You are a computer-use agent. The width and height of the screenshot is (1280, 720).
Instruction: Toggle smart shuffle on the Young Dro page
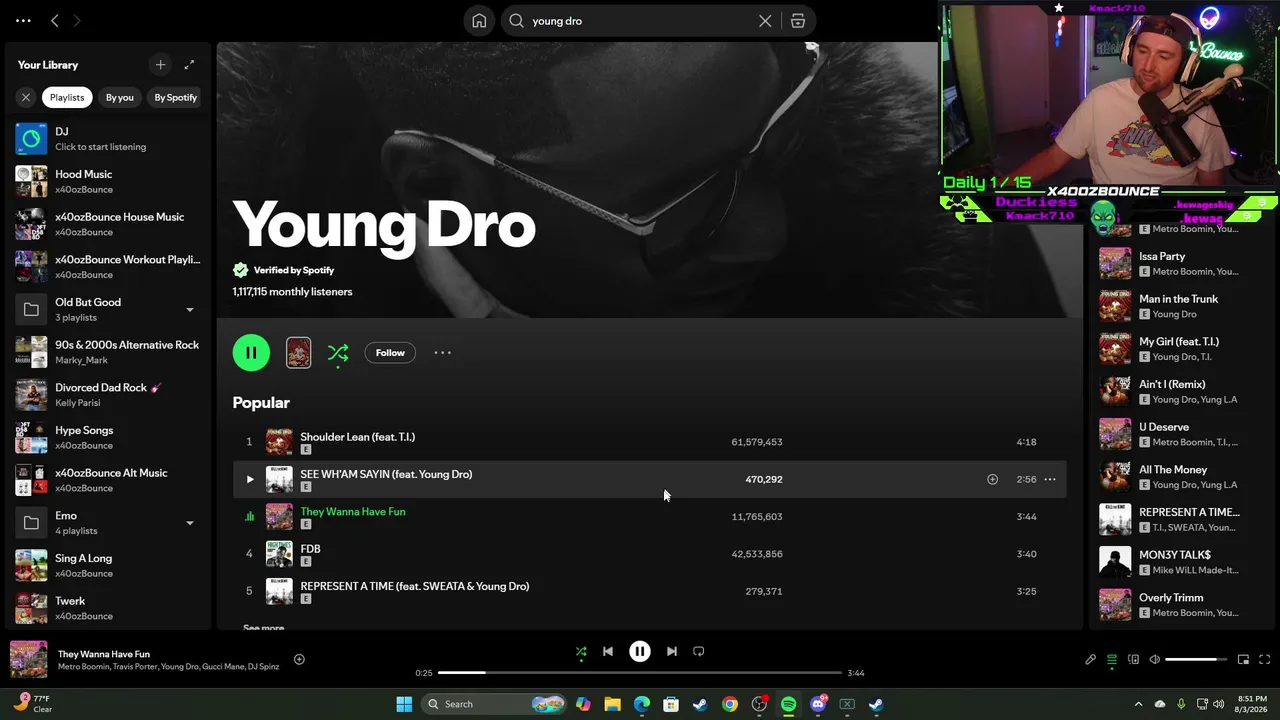click(x=338, y=353)
